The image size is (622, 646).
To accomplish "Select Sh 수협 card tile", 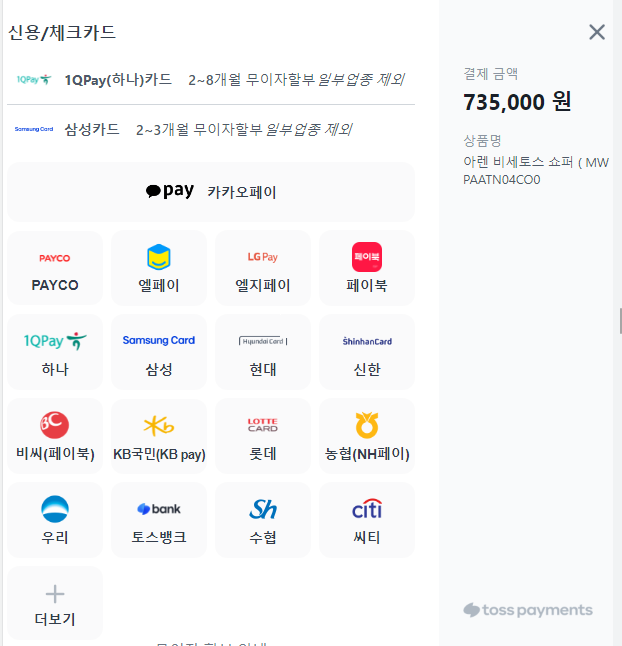I will pyautogui.click(x=263, y=520).
